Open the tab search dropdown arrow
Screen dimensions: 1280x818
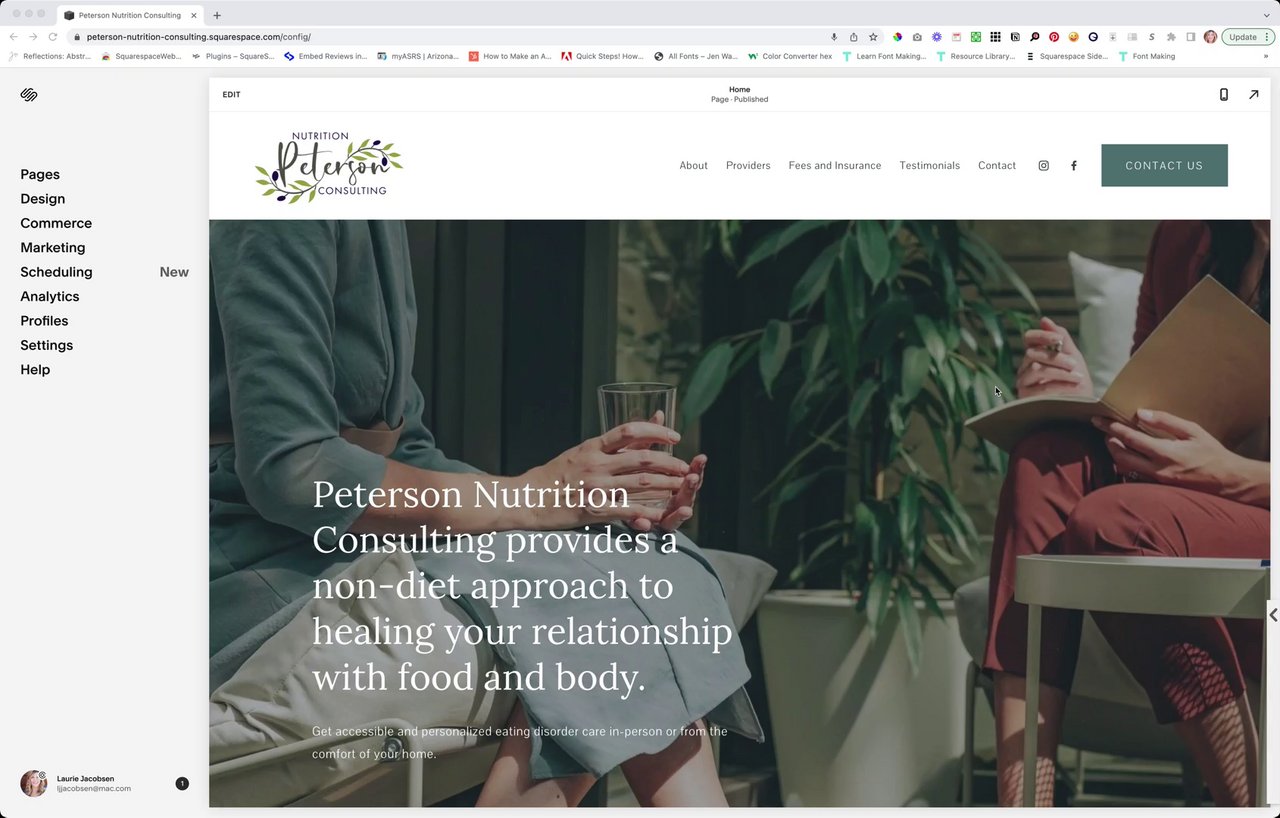click(1266, 15)
